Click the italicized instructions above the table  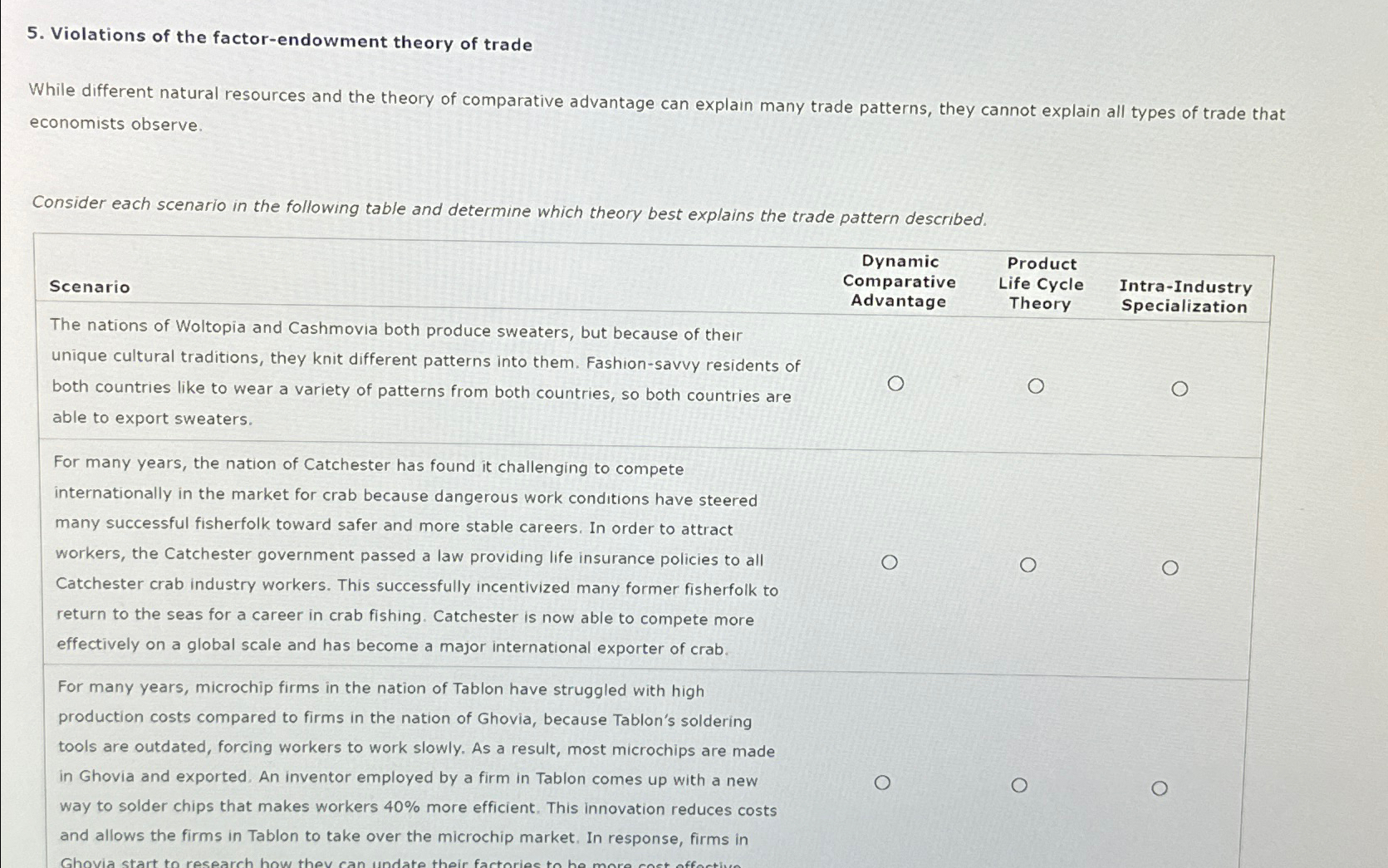pyautogui.click(x=509, y=208)
